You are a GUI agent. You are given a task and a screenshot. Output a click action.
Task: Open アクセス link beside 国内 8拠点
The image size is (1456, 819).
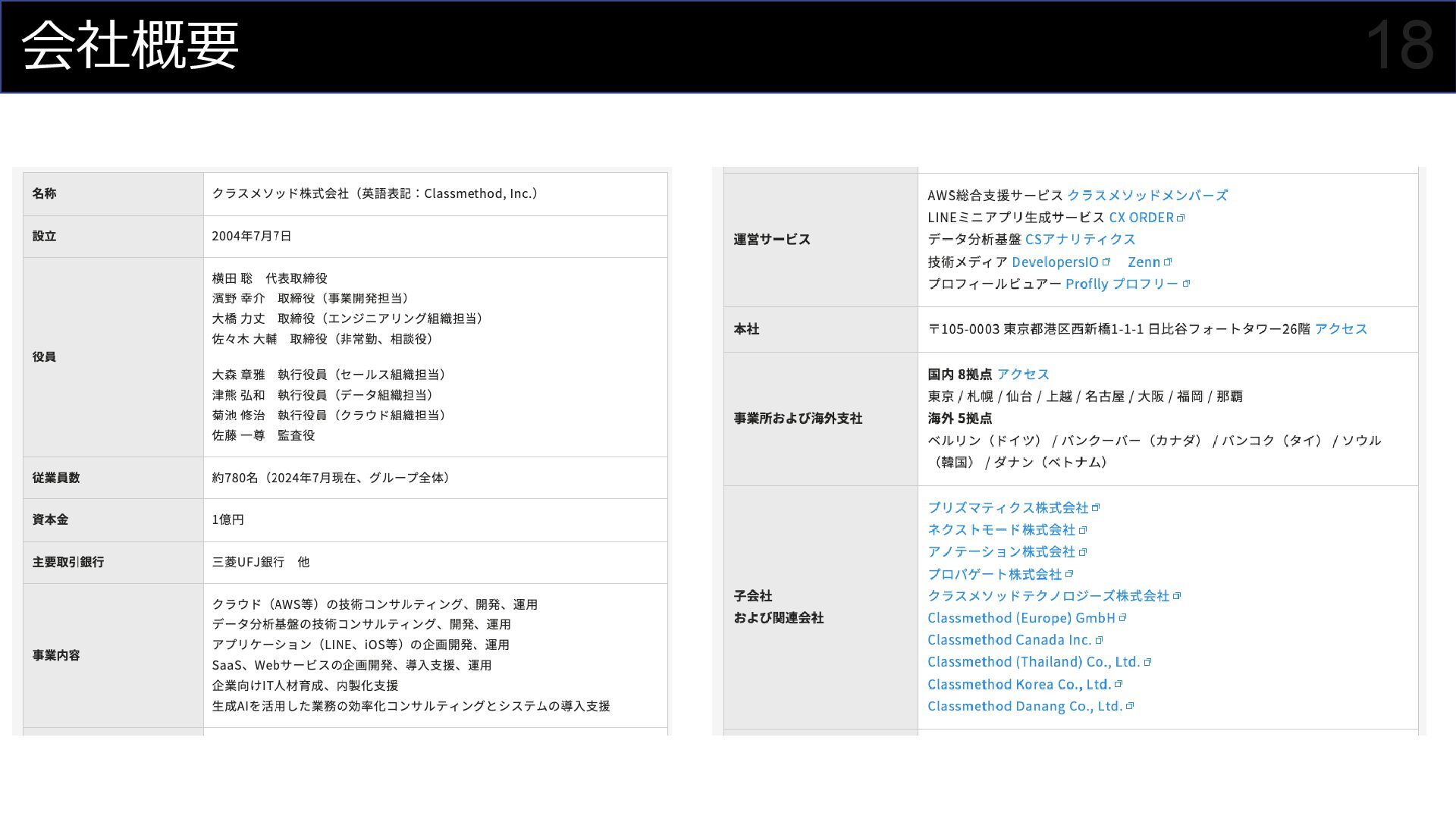[1023, 375]
